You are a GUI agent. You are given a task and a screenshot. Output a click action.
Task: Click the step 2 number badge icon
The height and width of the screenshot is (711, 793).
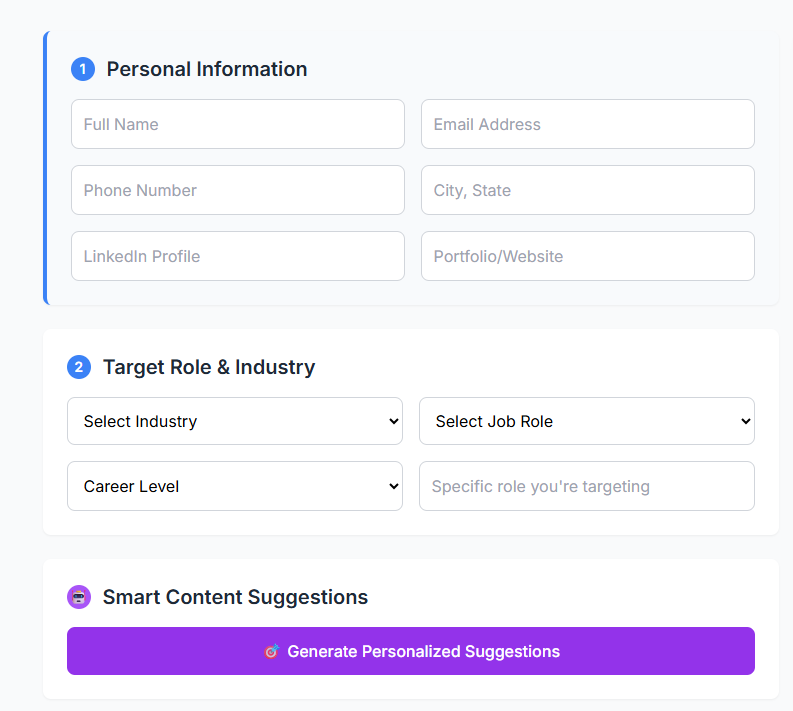[x=79, y=367]
